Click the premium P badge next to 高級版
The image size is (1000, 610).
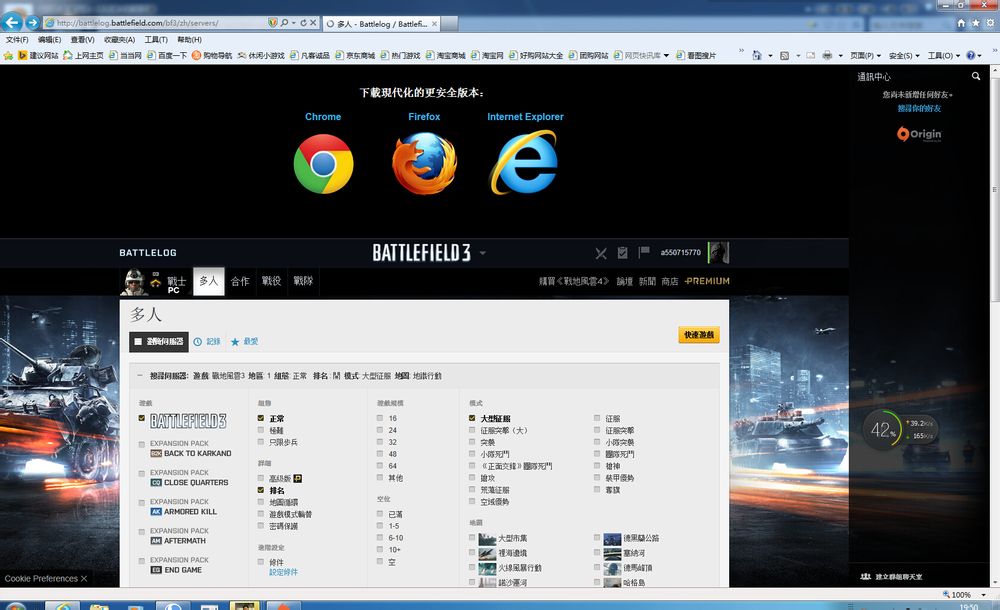[297, 479]
